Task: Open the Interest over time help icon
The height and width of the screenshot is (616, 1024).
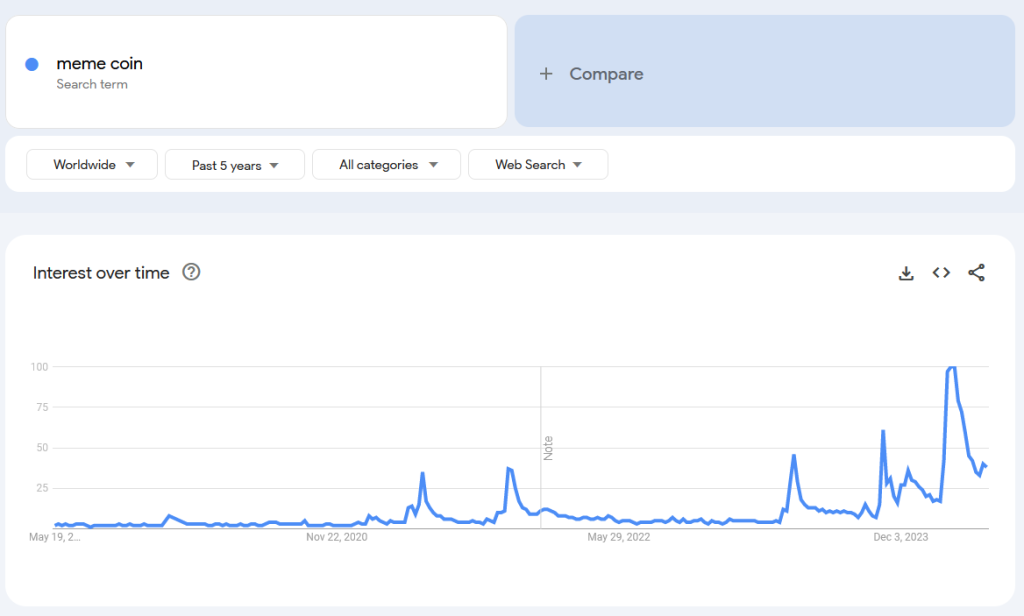Action: (x=191, y=272)
